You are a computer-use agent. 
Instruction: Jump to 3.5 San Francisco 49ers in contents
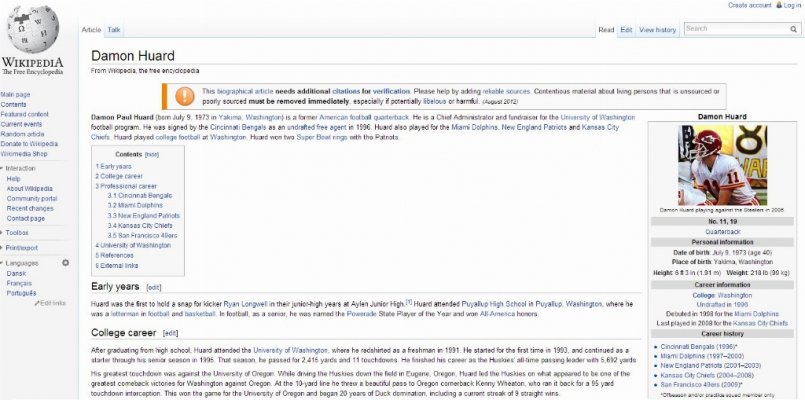(142, 236)
